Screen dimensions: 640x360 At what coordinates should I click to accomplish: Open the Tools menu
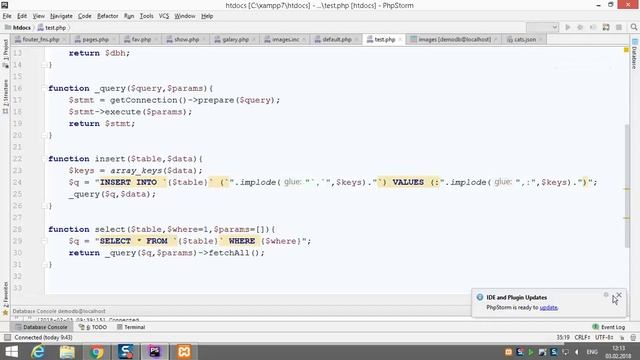146,16
